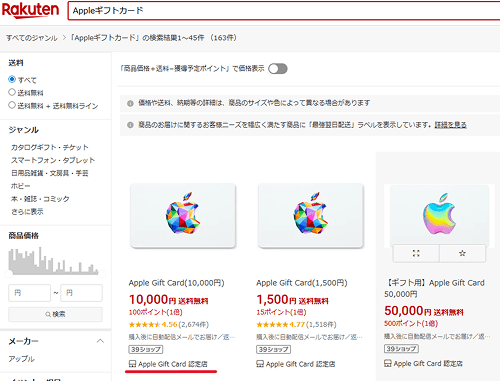Click 39ショップ badge on 10,000円 item

[x=146, y=349]
